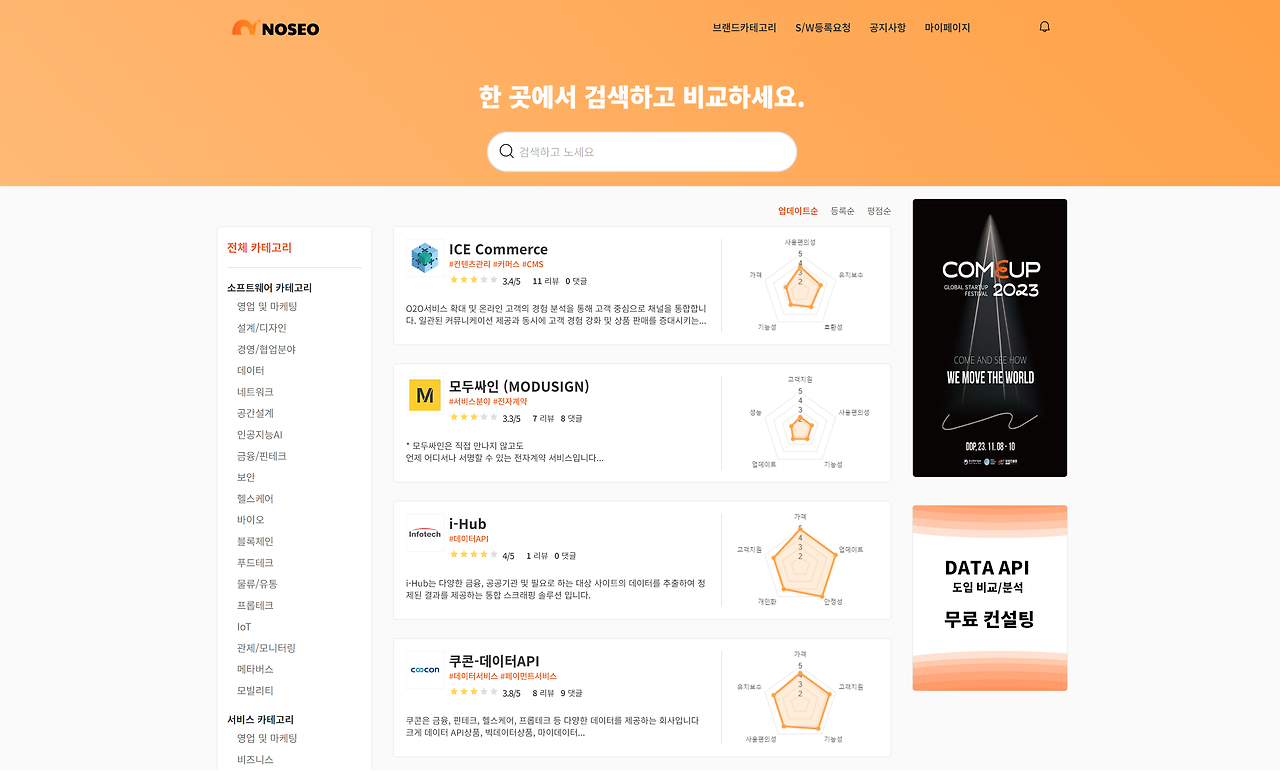The width and height of the screenshot is (1280, 771).
Task: Sort results by 등록순
Action: click(842, 211)
